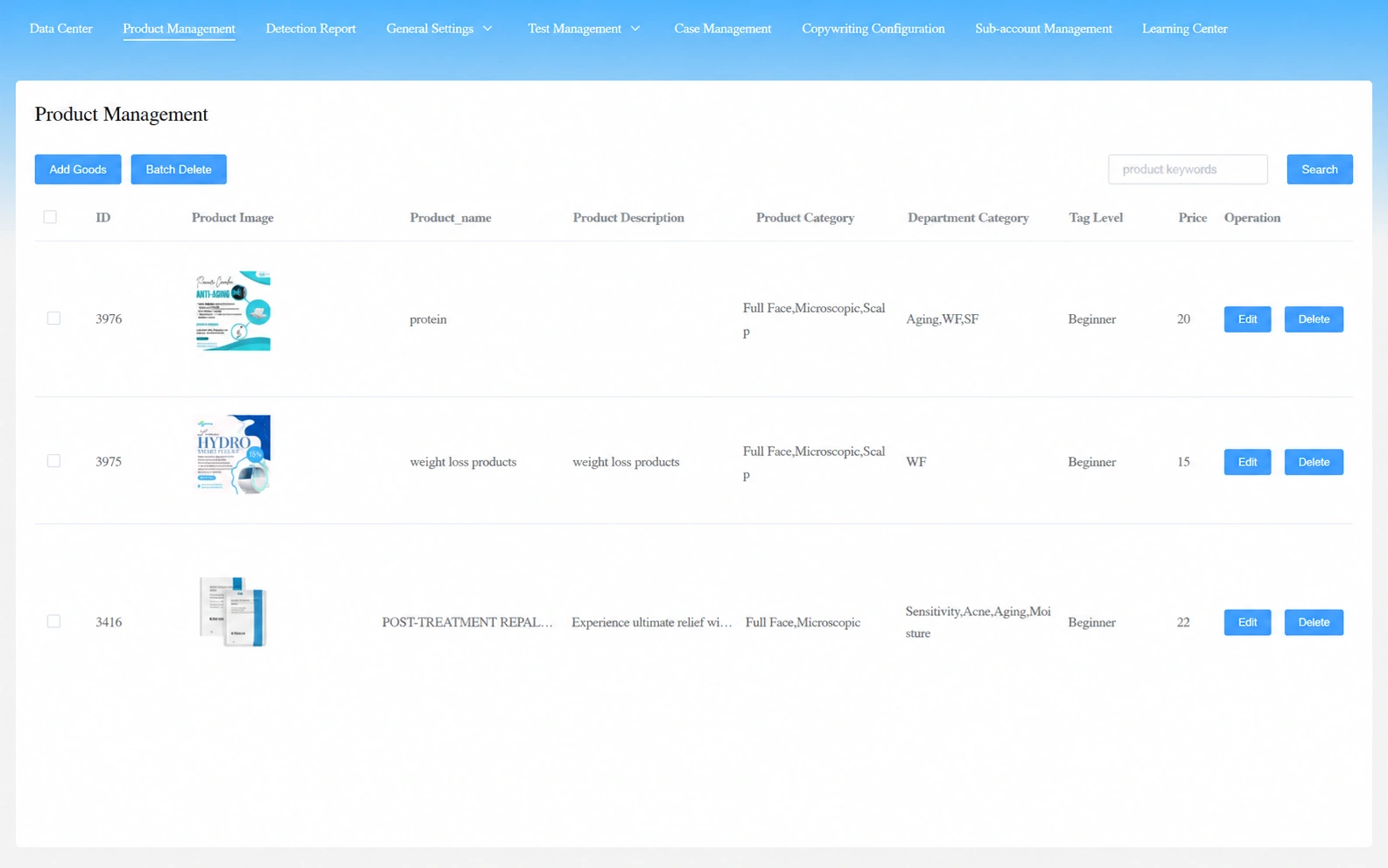This screenshot has width=1388, height=868.
Task: Check the box for product ID 3976
Action: 53,318
